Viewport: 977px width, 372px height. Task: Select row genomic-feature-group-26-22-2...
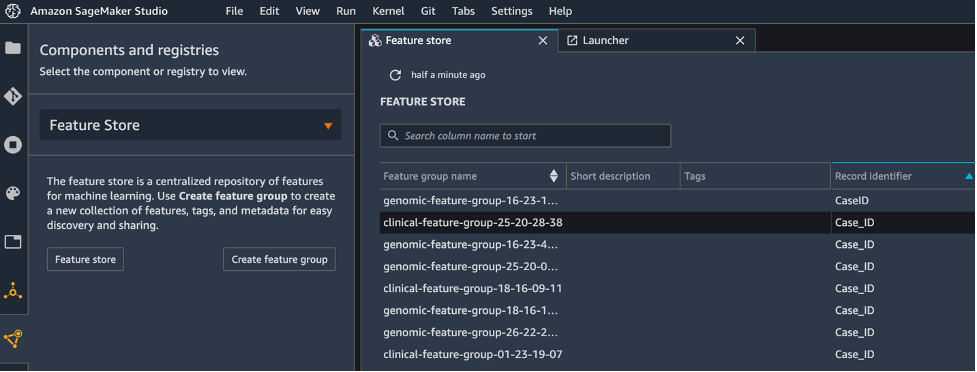[x=678, y=332]
